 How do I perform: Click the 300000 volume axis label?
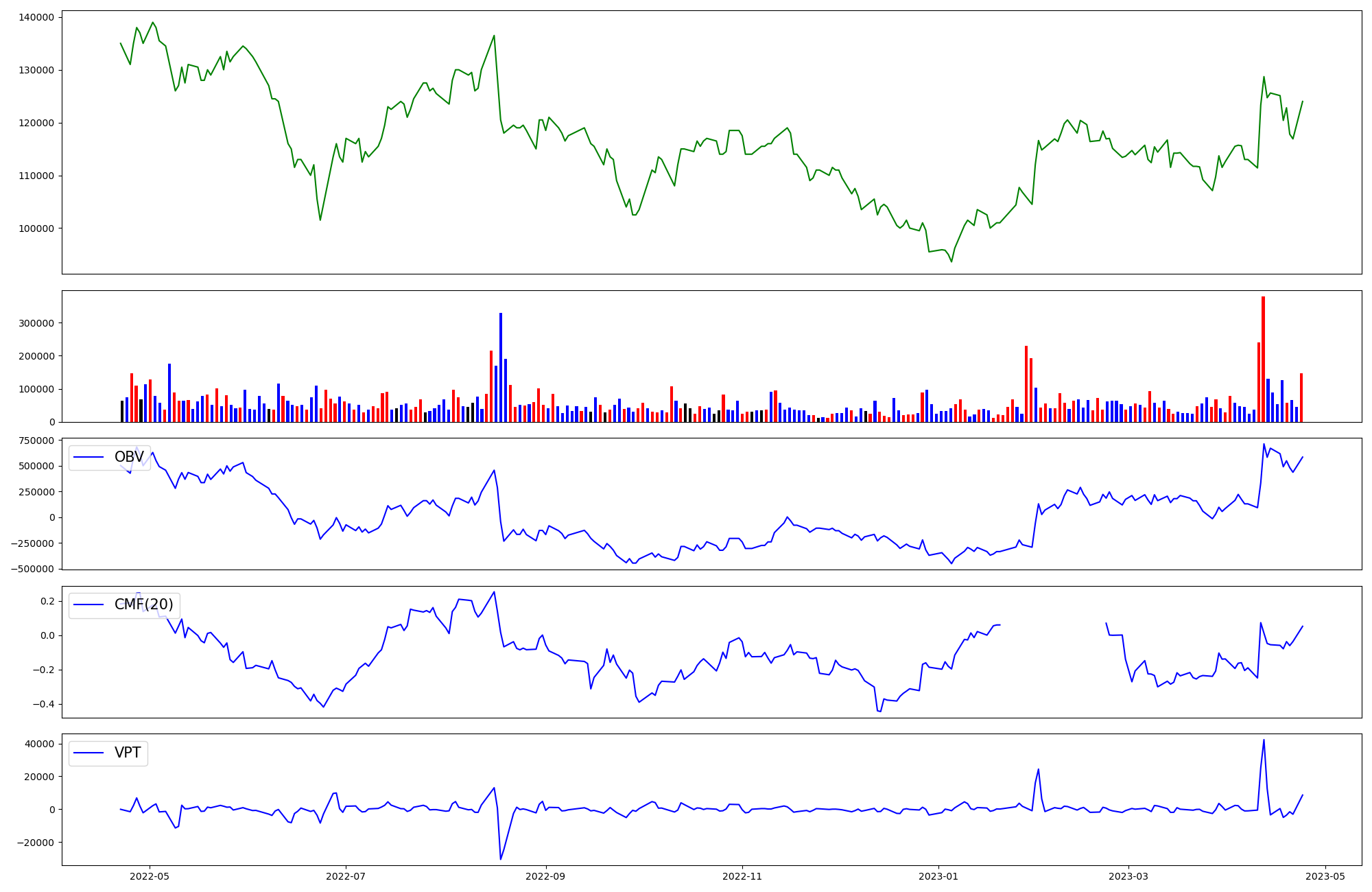(37, 323)
